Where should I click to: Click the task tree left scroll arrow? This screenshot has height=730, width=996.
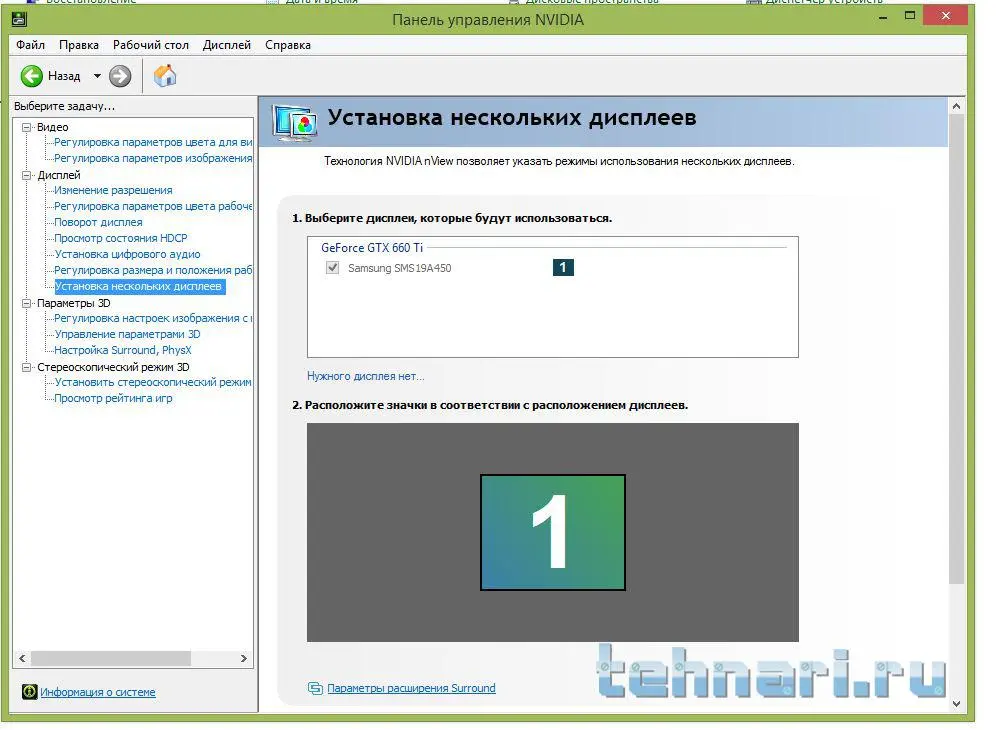[22, 659]
